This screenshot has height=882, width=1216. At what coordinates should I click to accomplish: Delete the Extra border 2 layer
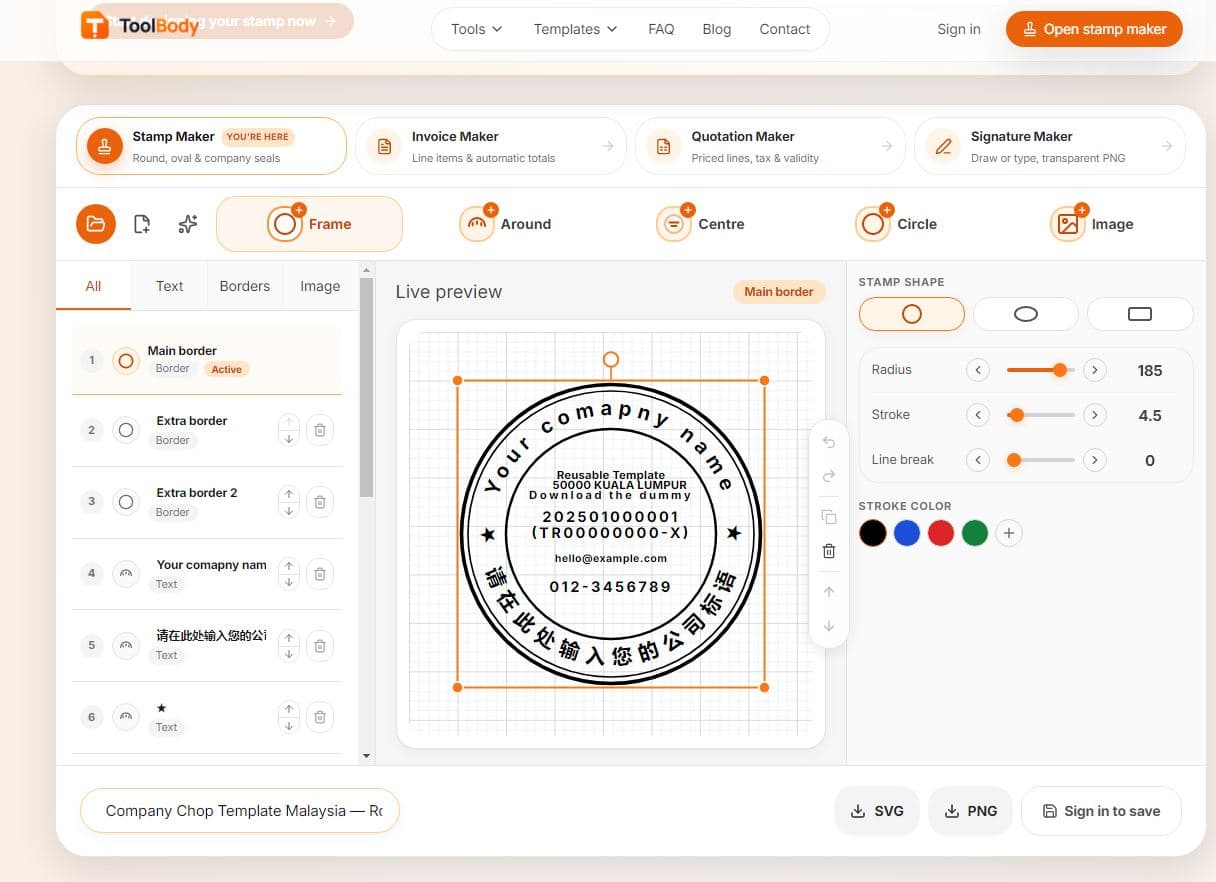click(x=320, y=502)
